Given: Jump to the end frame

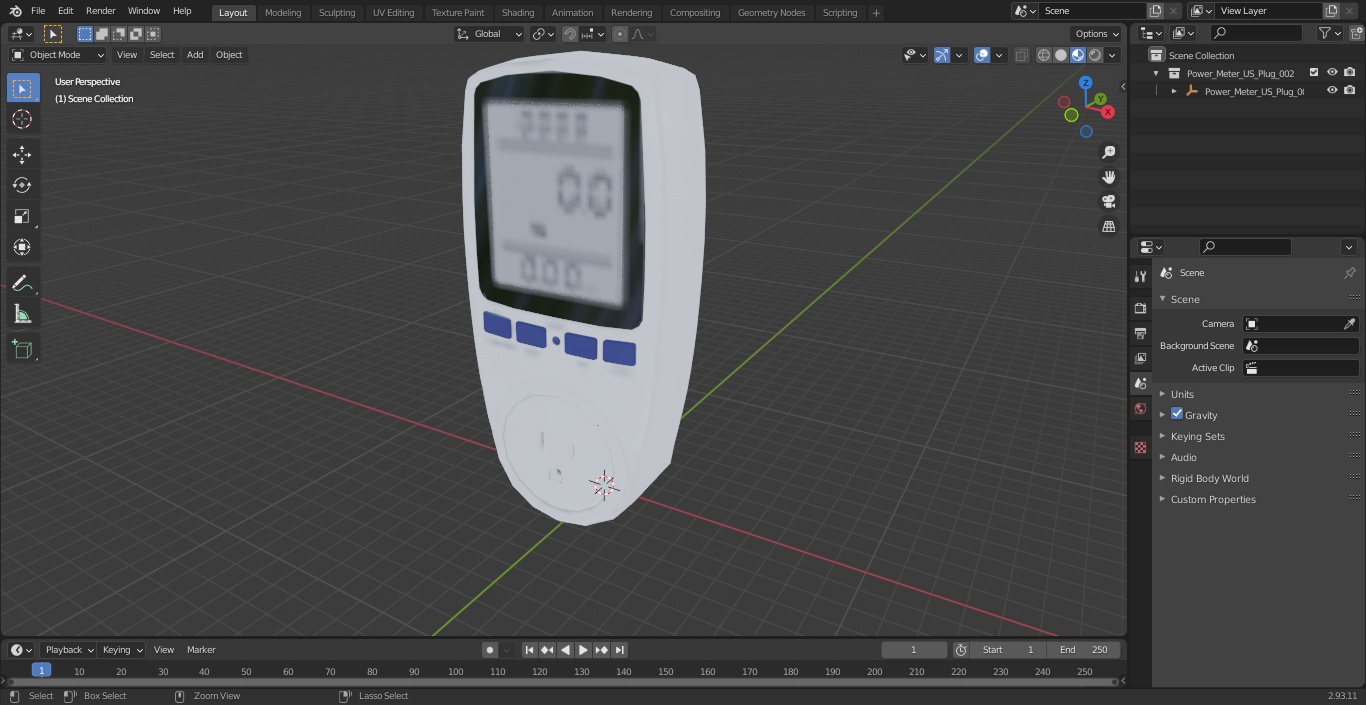Looking at the screenshot, I should coord(620,650).
